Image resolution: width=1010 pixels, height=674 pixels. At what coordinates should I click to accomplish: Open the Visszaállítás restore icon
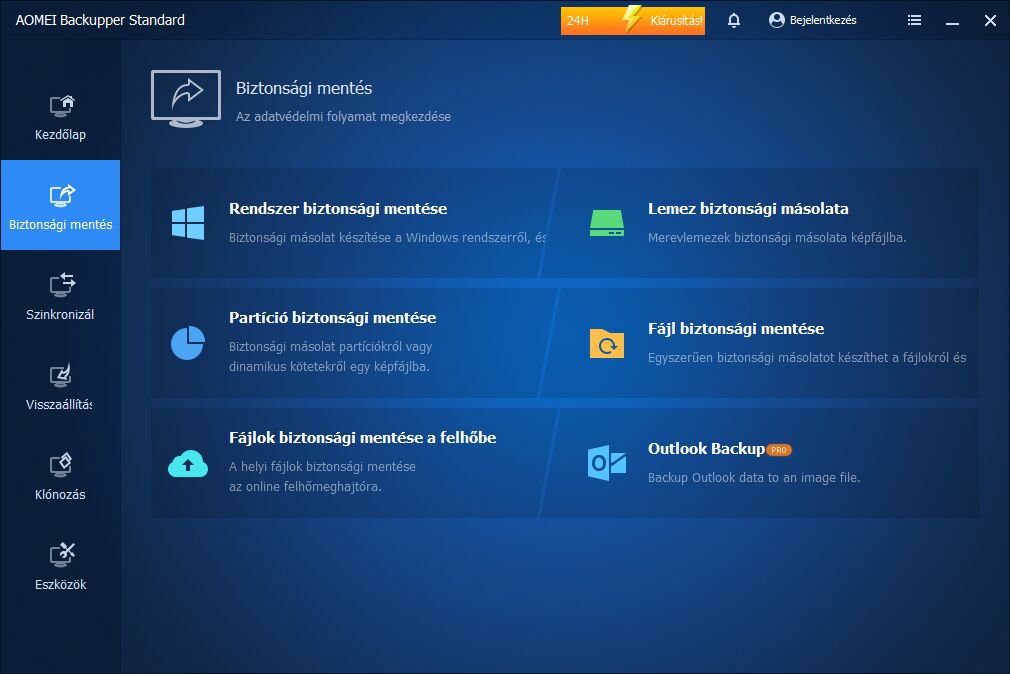(x=61, y=376)
